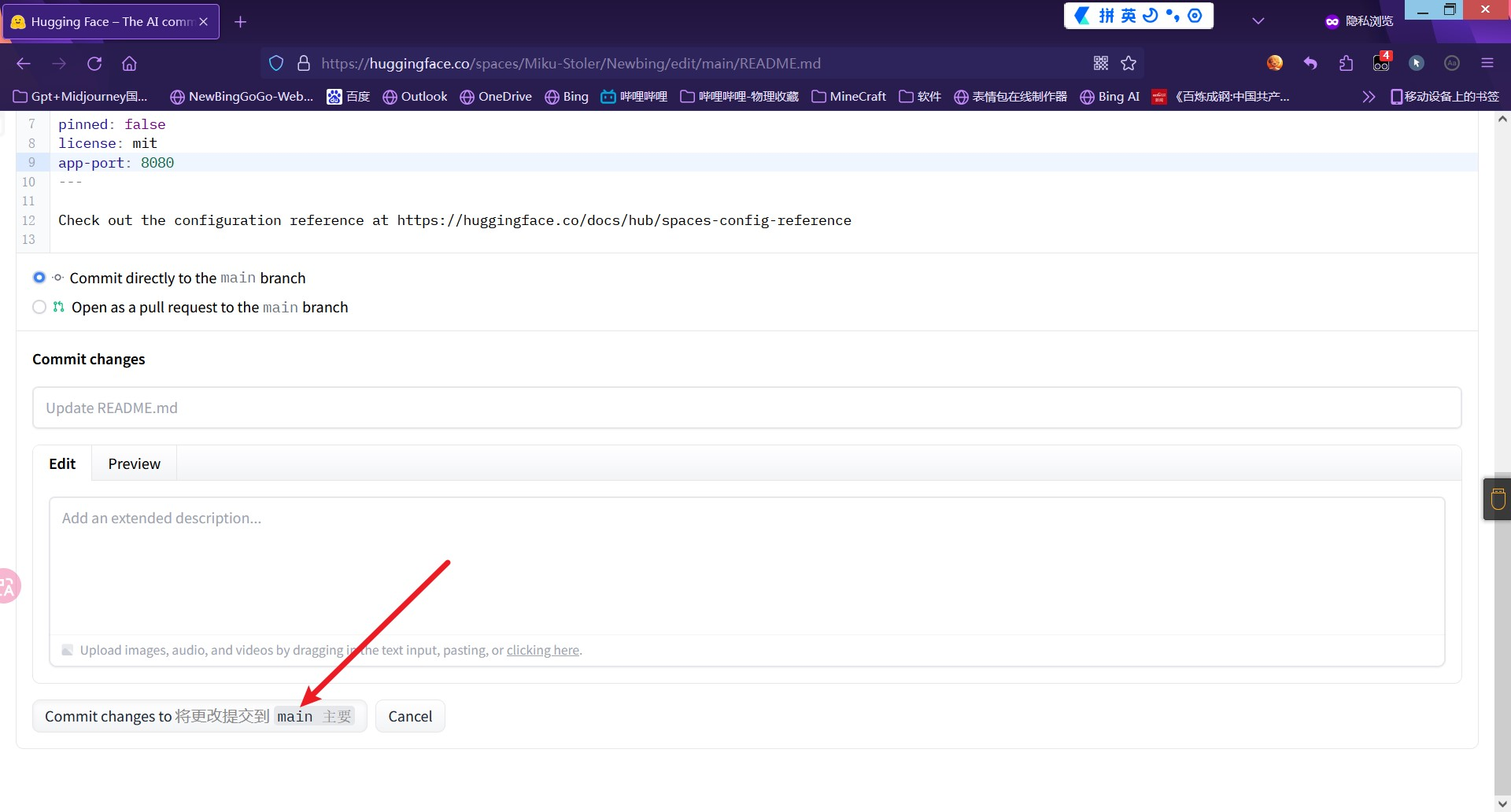Open the Bing AI bookmark
Viewport: 1511px width, 812px height.
1110,97
